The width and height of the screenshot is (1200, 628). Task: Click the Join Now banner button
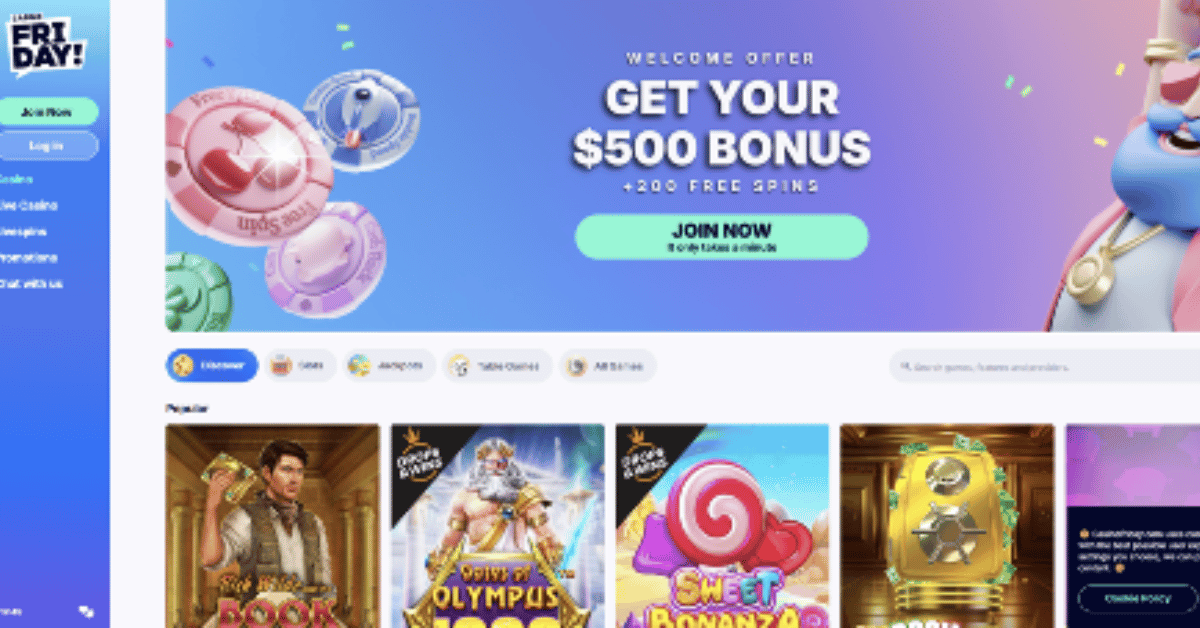click(721, 237)
